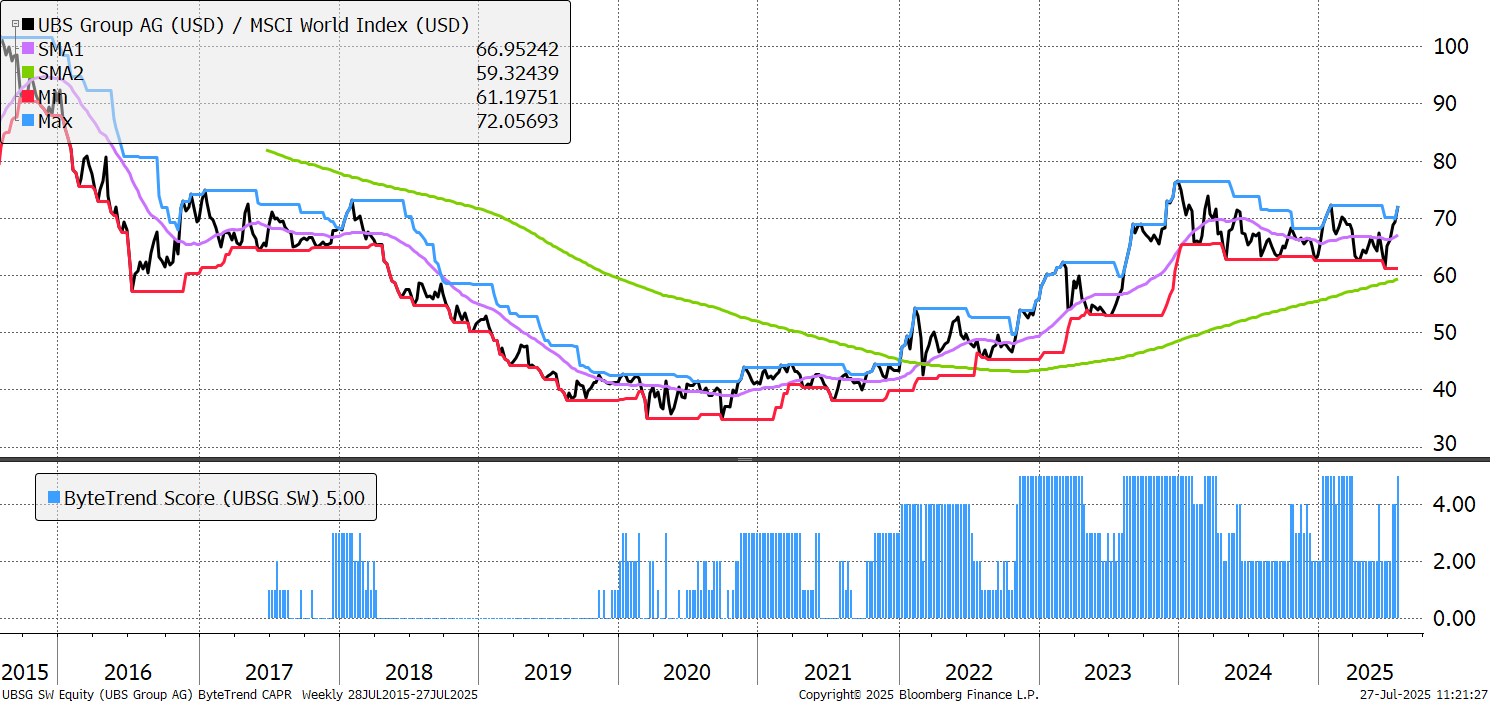Click the Max value 72.05693
This screenshot has width=1490, height=703.
(x=516, y=121)
